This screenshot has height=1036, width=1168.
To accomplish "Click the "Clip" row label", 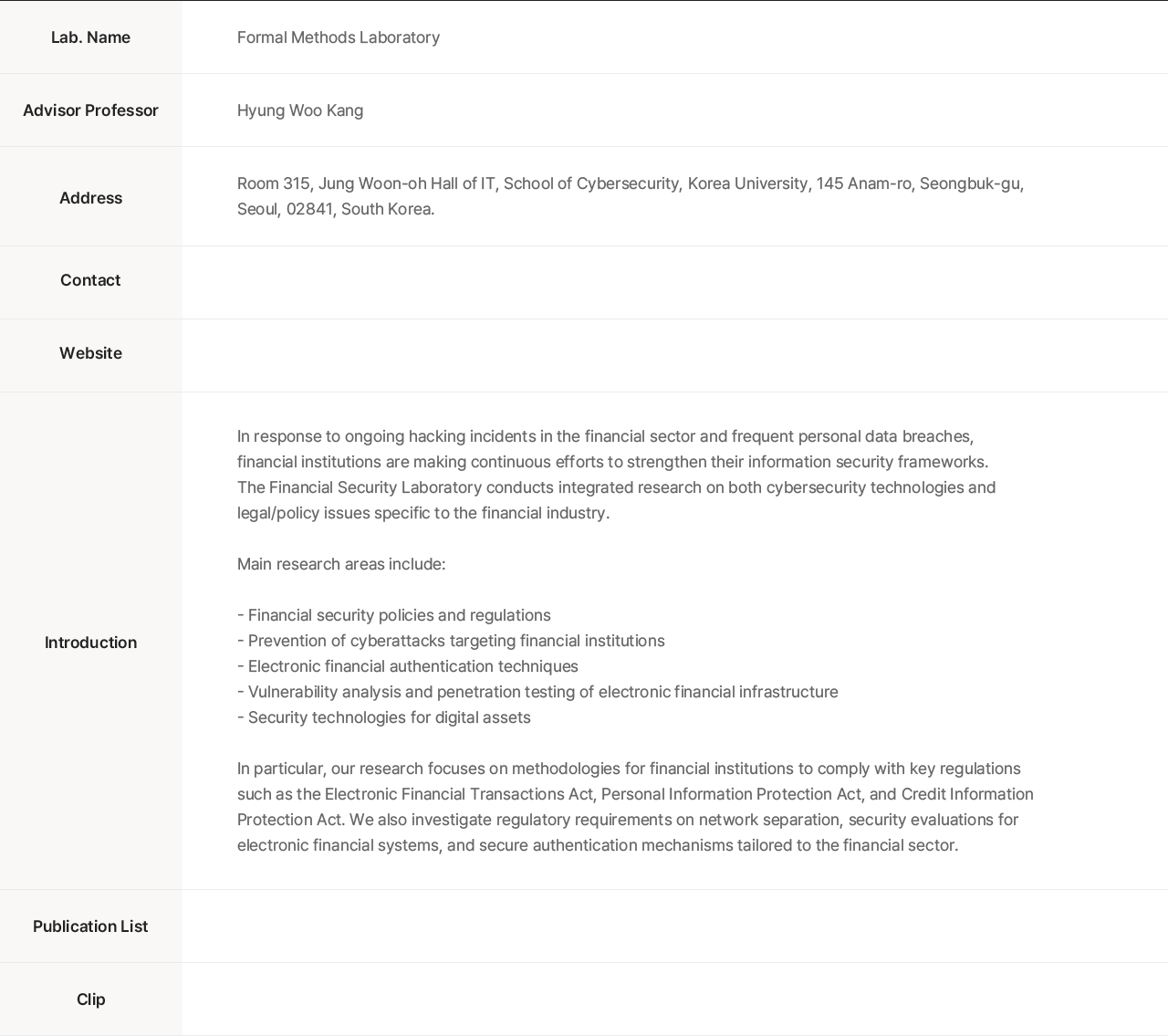I will [x=90, y=999].
